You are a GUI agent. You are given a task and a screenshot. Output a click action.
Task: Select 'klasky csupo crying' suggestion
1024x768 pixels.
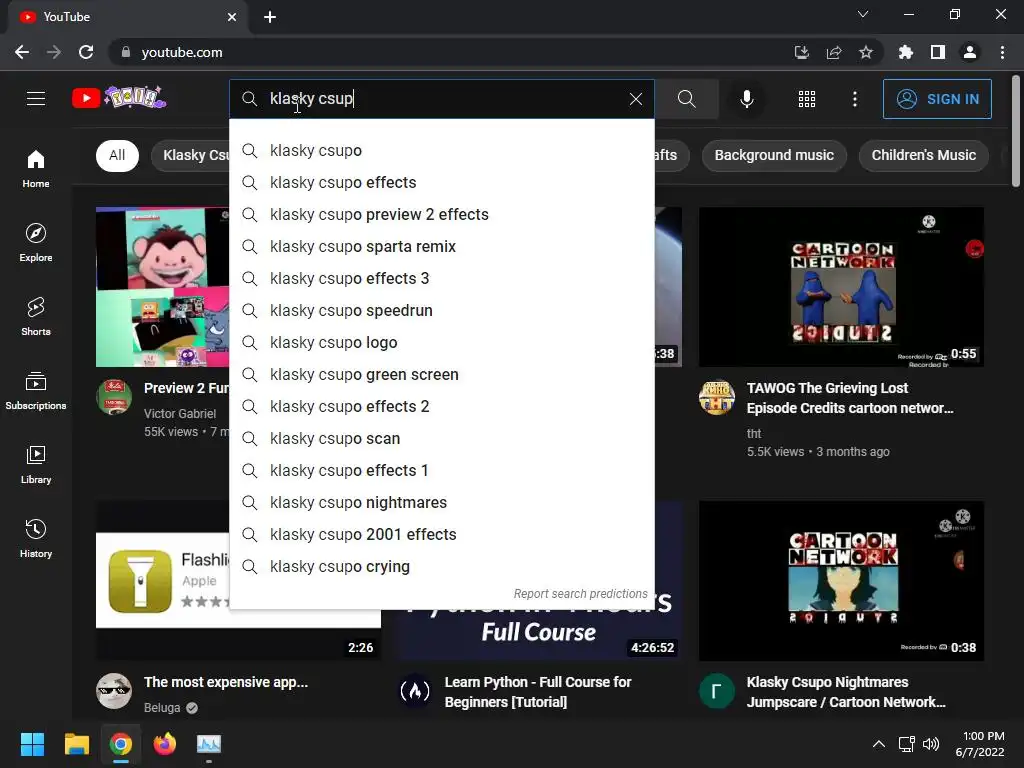coord(442,566)
